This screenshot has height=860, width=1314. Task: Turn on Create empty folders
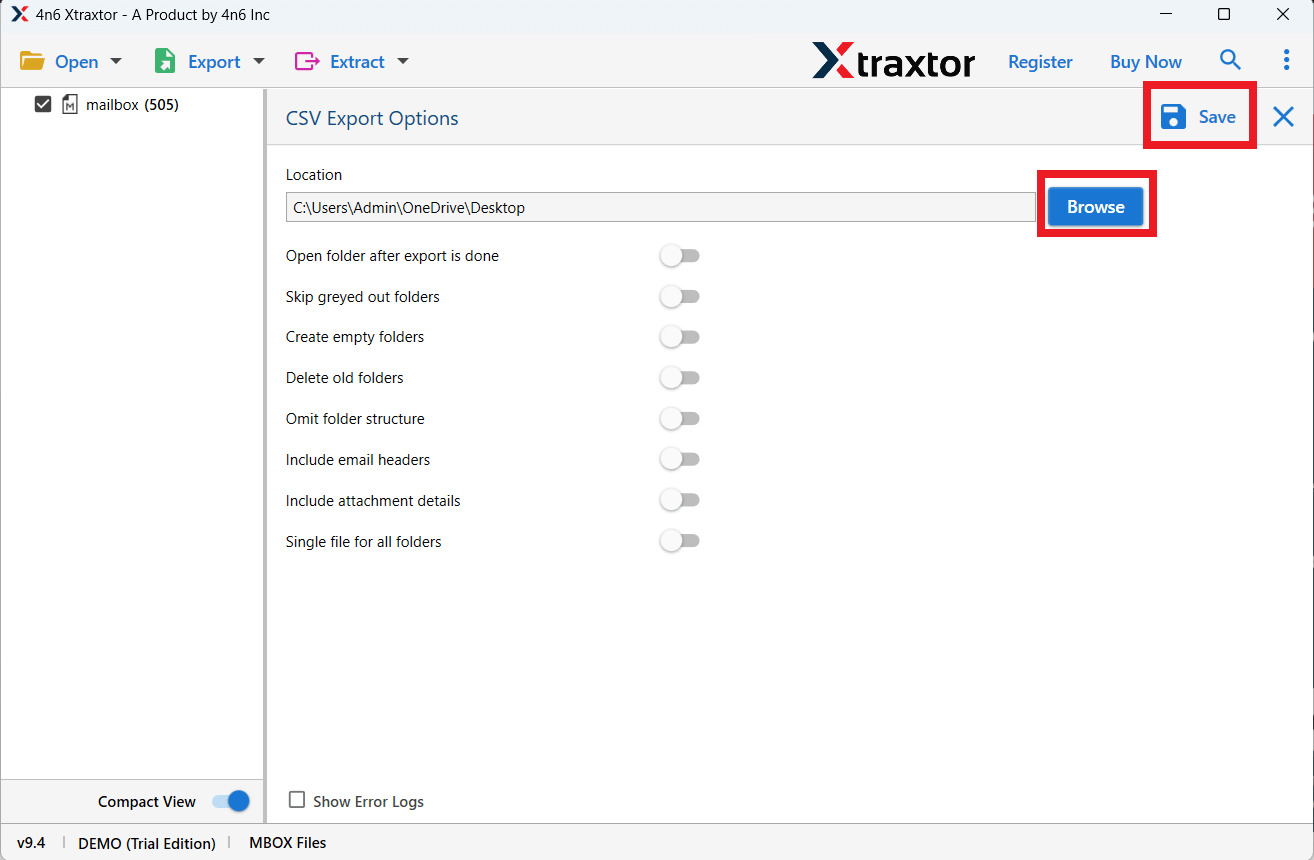point(679,337)
